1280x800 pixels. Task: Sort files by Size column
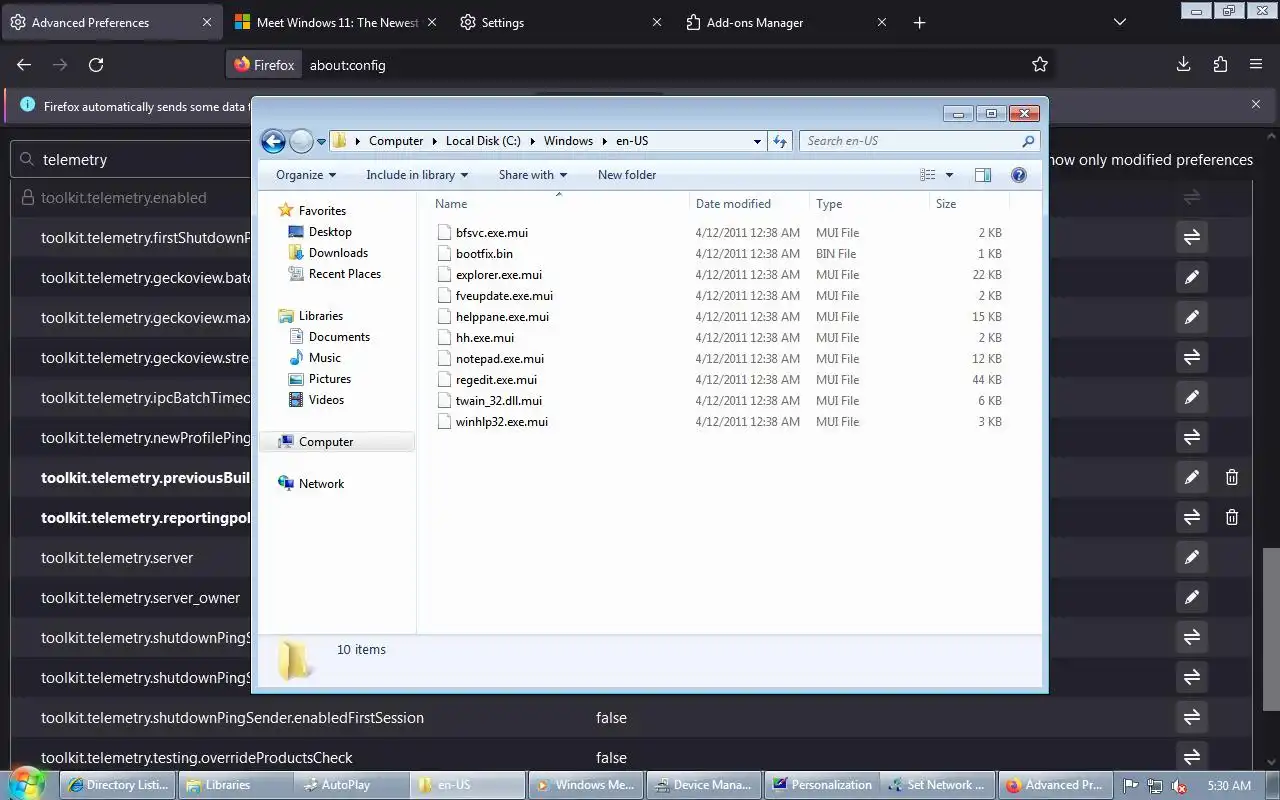point(970,203)
